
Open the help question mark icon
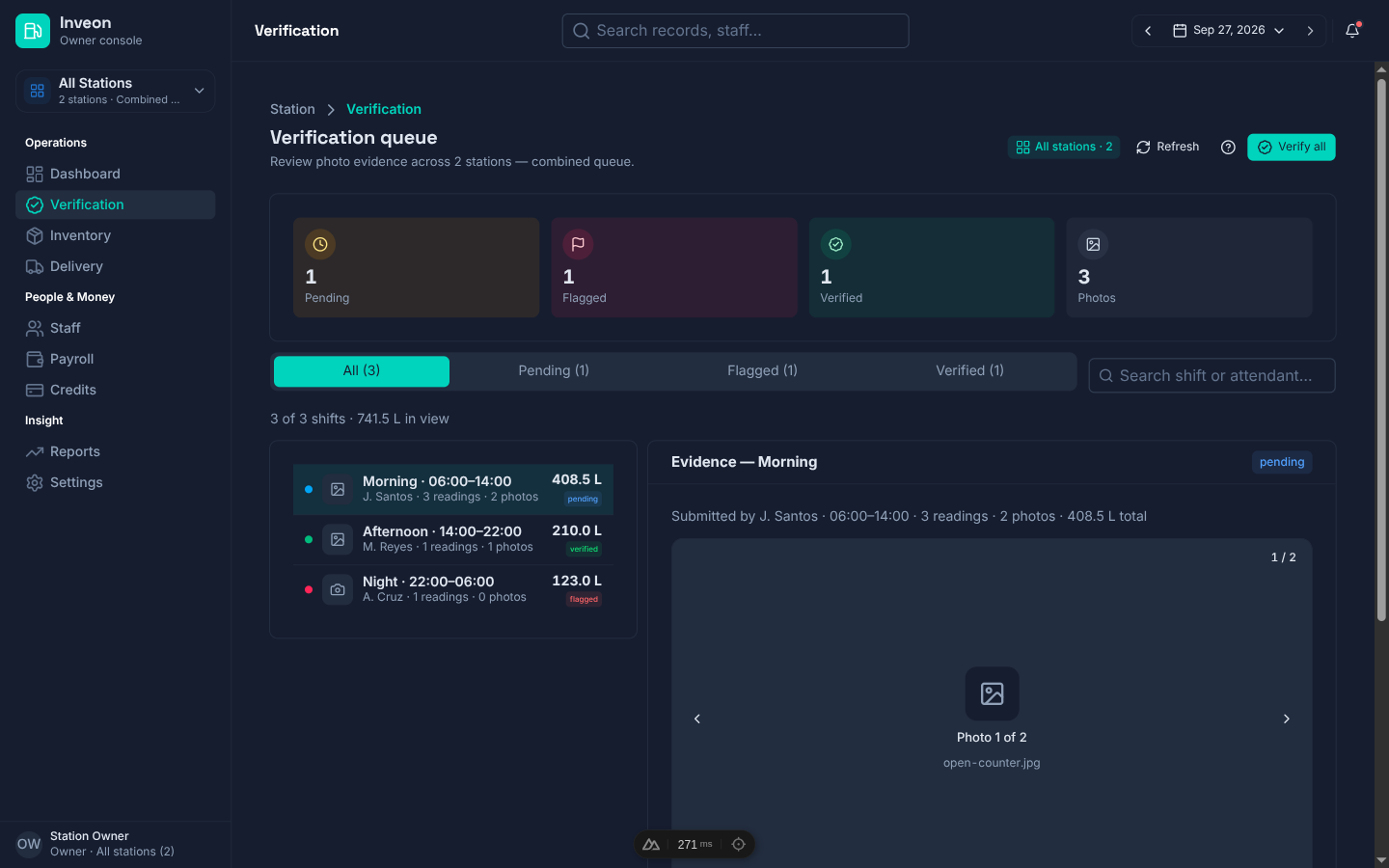[x=1228, y=148]
